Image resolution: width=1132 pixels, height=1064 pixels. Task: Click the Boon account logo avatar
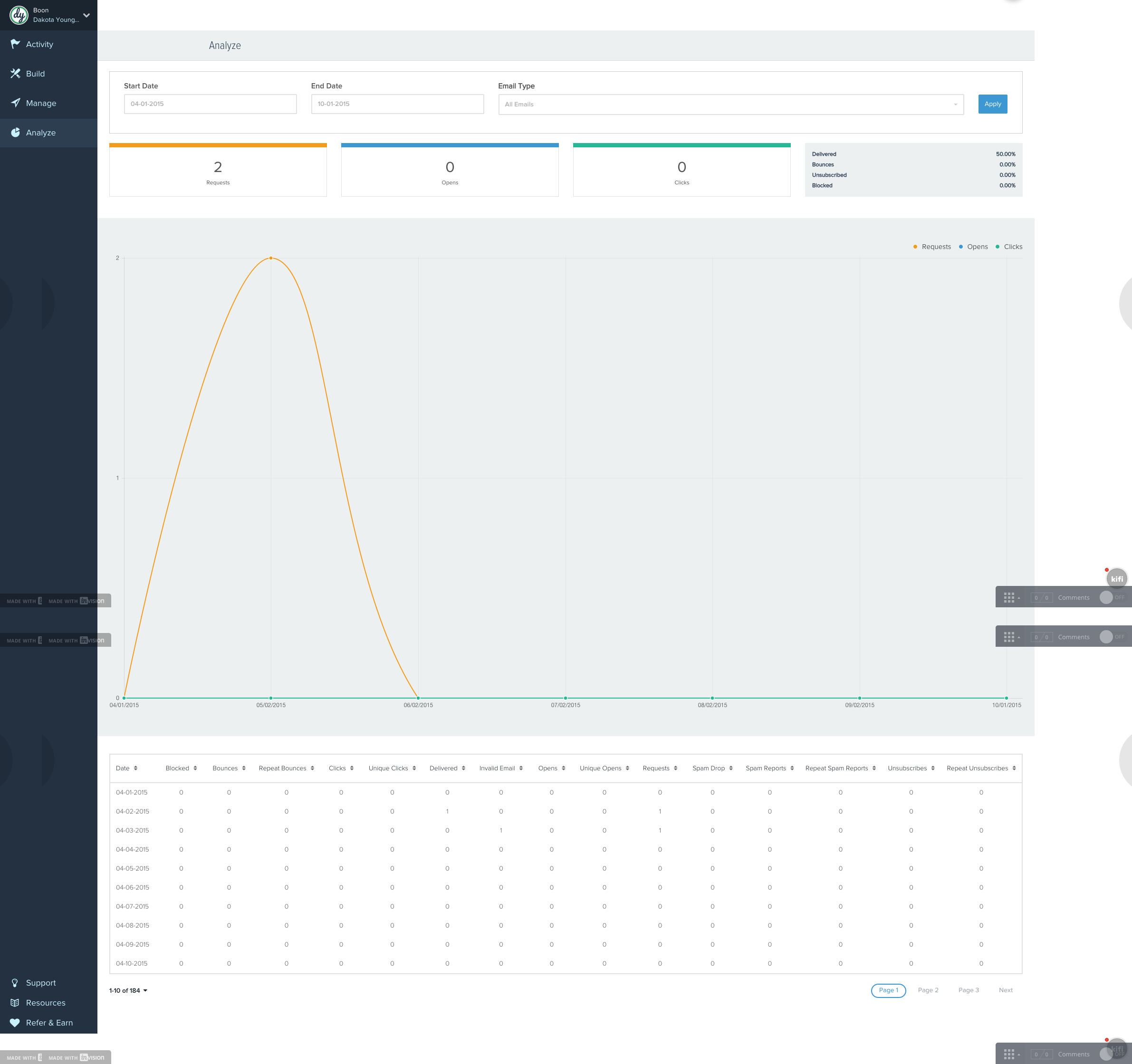click(19, 15)
